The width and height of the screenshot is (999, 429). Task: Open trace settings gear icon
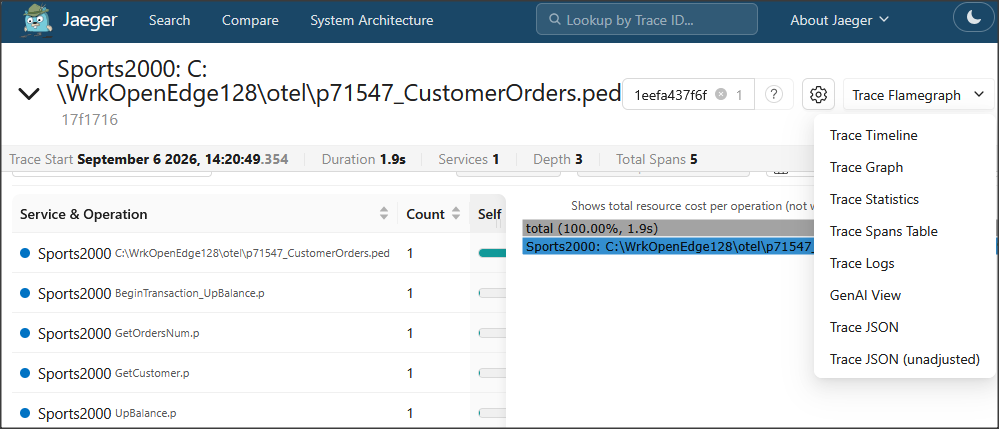818,95
